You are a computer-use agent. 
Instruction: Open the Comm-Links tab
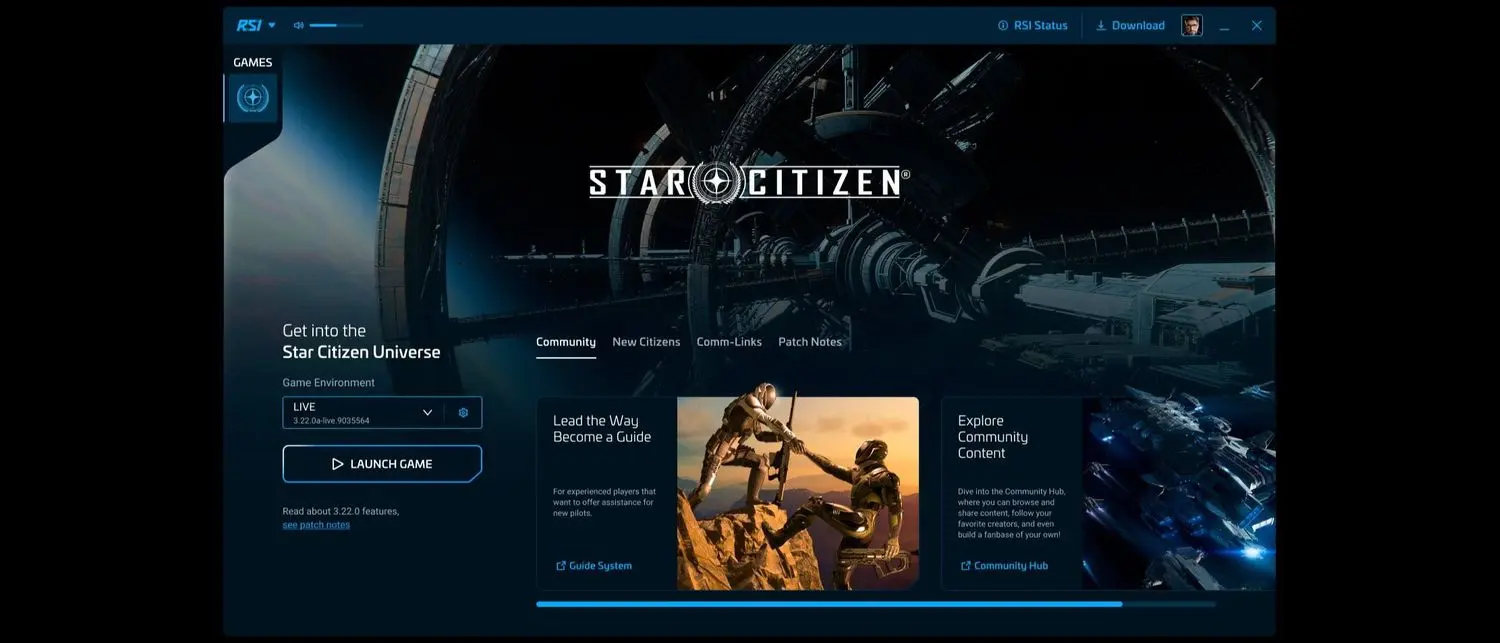point(729,341)
